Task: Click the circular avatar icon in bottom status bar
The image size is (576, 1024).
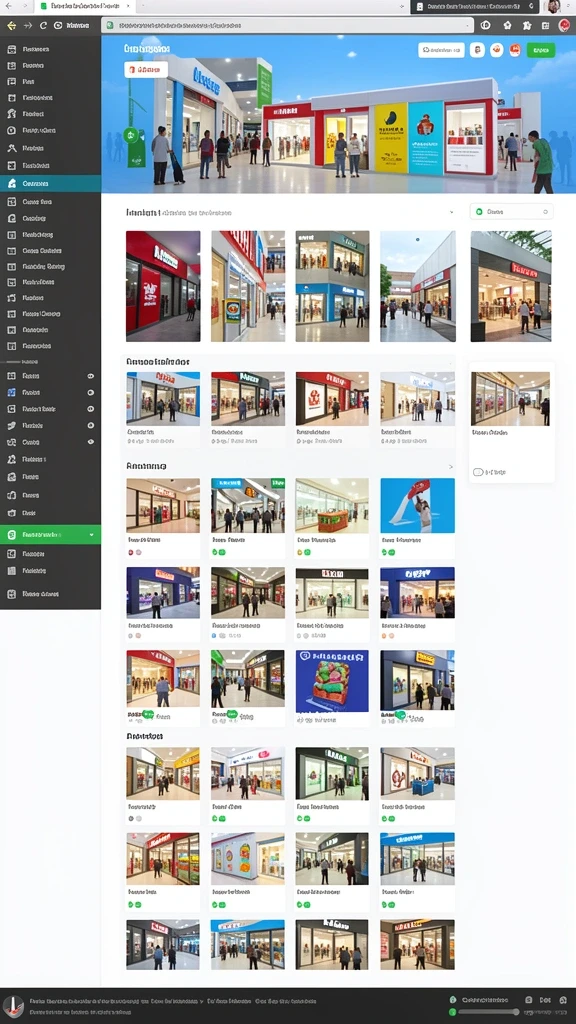Action: tap(13, 1006)
